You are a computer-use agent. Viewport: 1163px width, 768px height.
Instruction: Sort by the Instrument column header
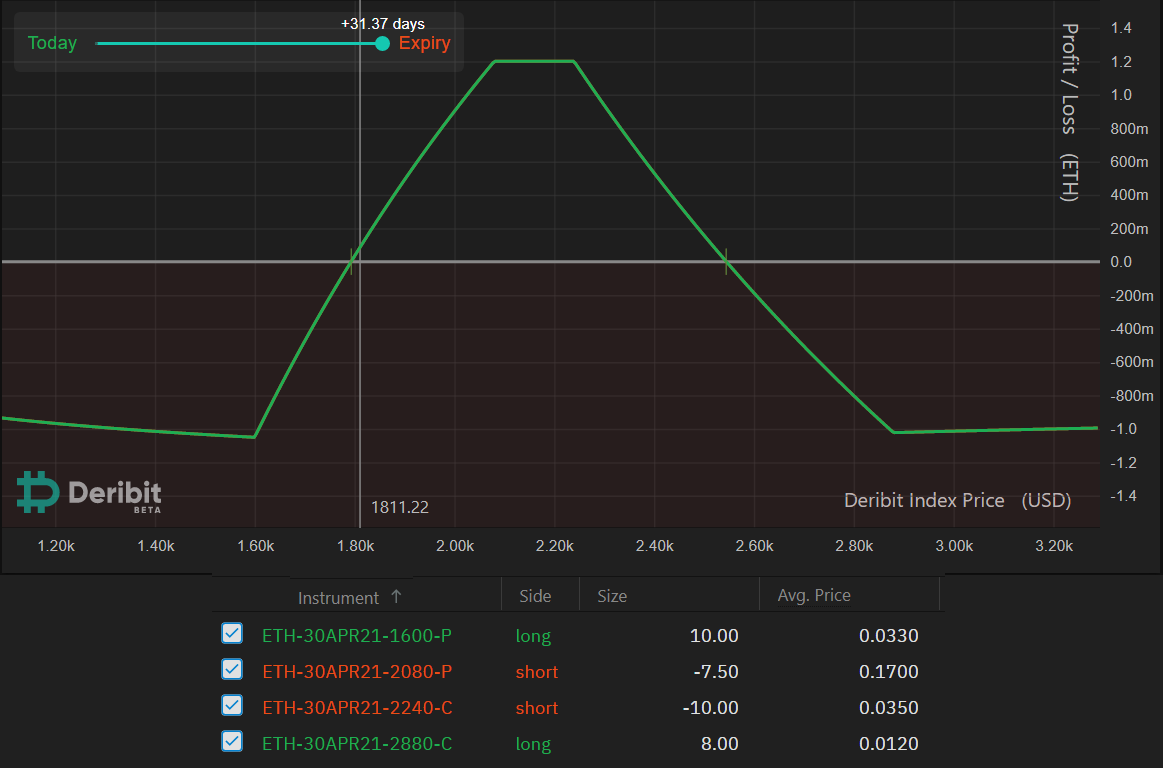[x=338, y=598]
